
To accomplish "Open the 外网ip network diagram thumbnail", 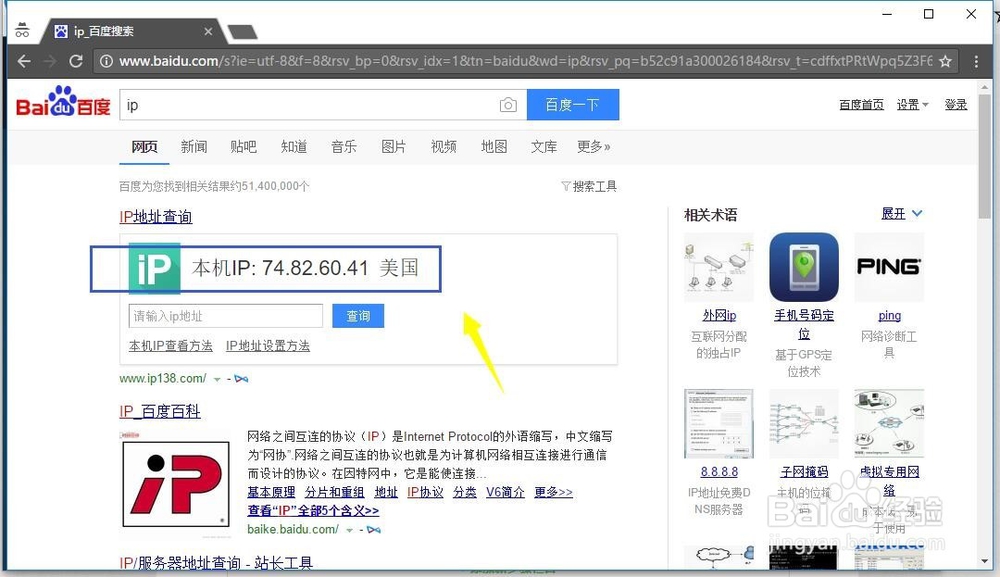I will point(719,267).
